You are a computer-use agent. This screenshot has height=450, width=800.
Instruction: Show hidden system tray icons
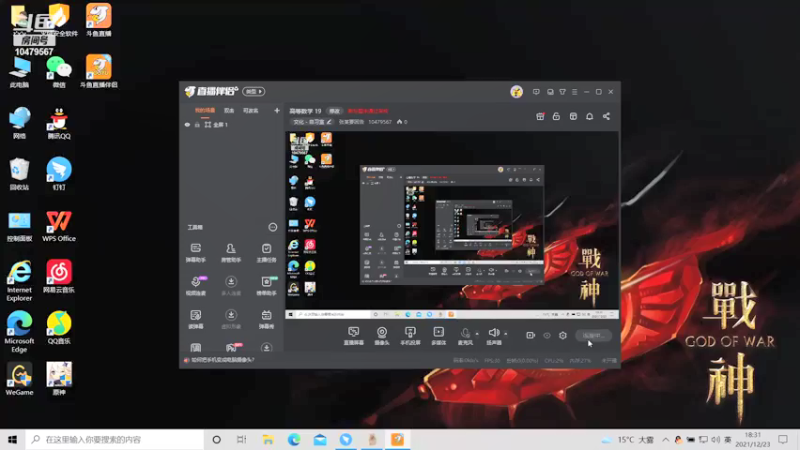click(x=665, y=439)
